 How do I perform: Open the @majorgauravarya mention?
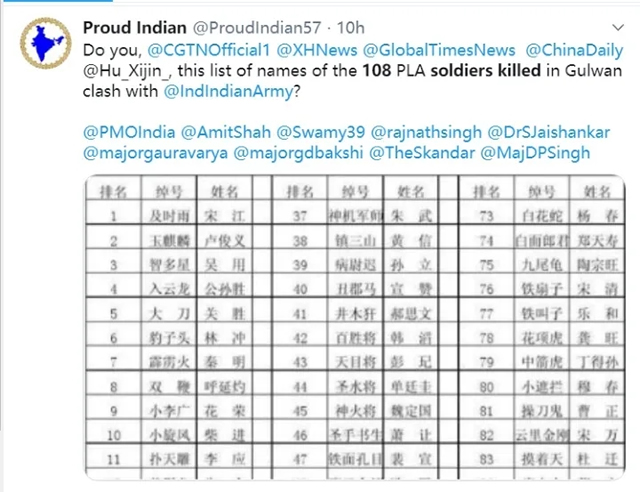point(156,153)
